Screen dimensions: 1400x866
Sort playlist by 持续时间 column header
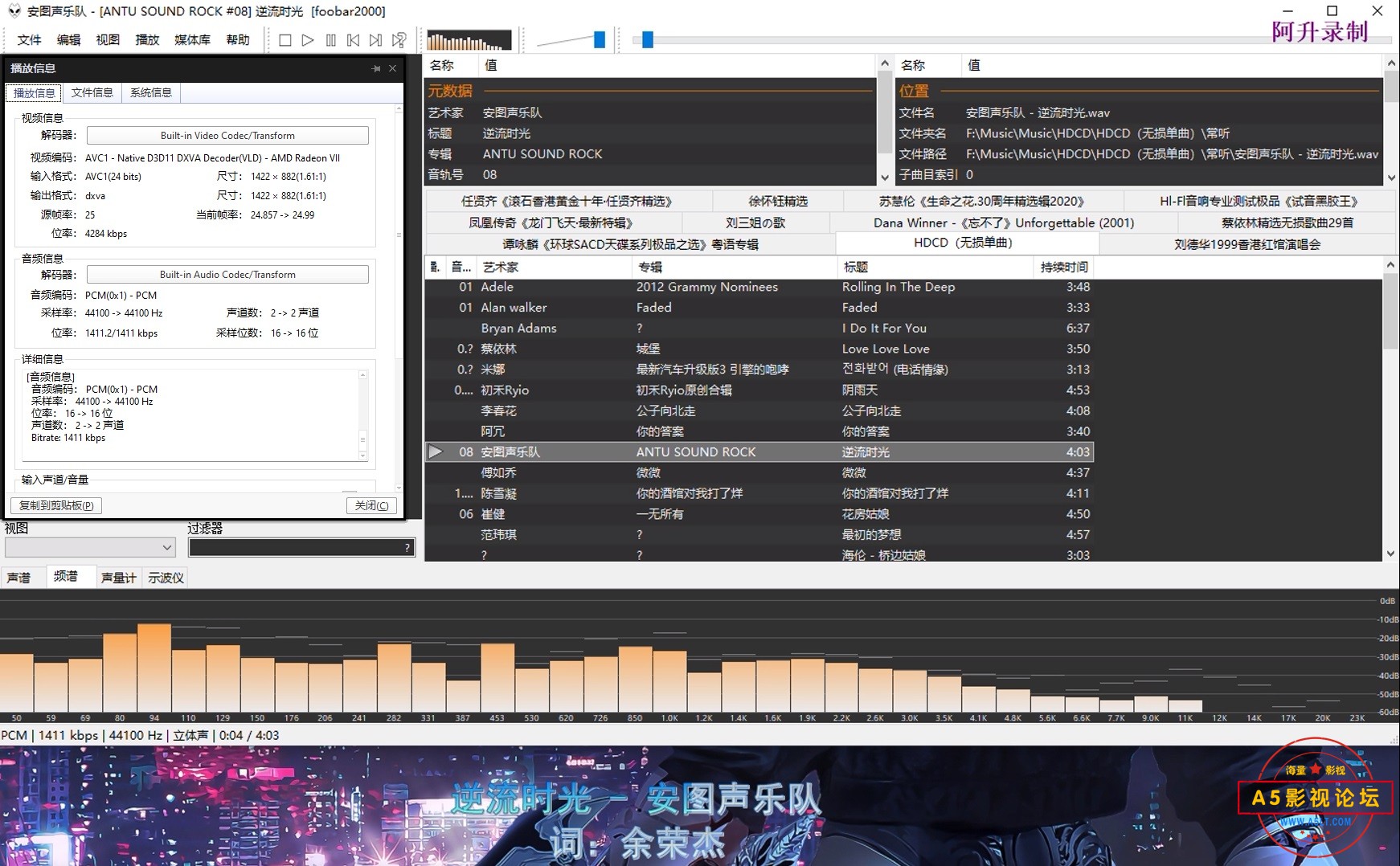(x=1064, y=268)
